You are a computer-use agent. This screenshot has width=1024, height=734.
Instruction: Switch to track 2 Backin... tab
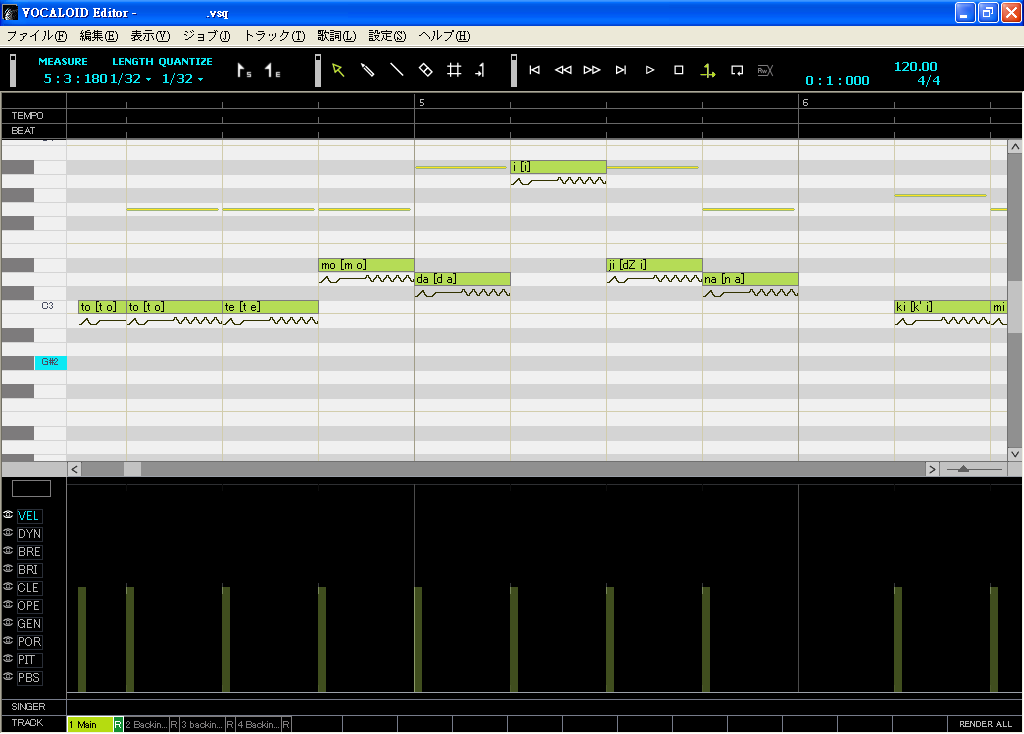tap(146, 724)
